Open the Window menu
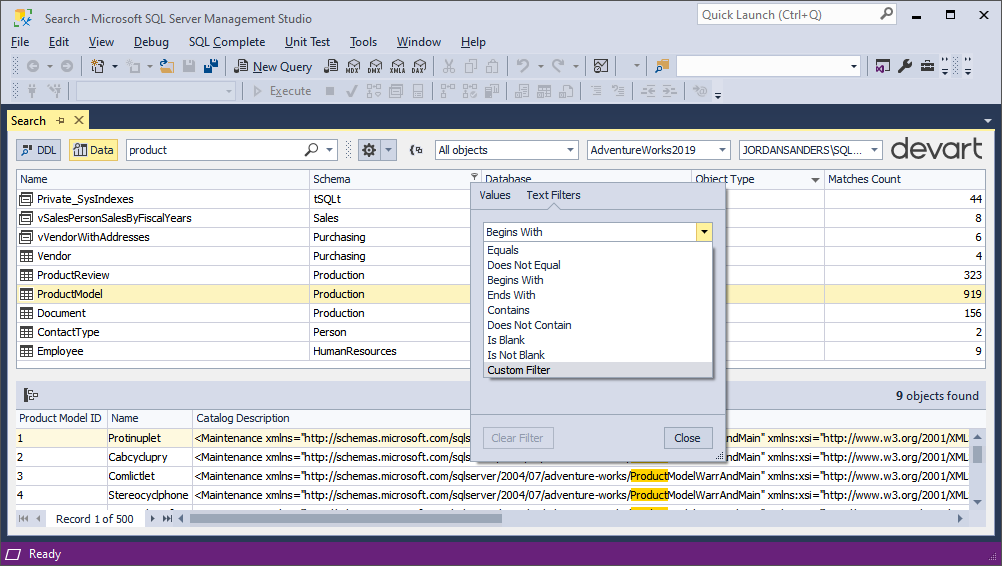Screen dimensions: 1002x566 click(419, 42)
